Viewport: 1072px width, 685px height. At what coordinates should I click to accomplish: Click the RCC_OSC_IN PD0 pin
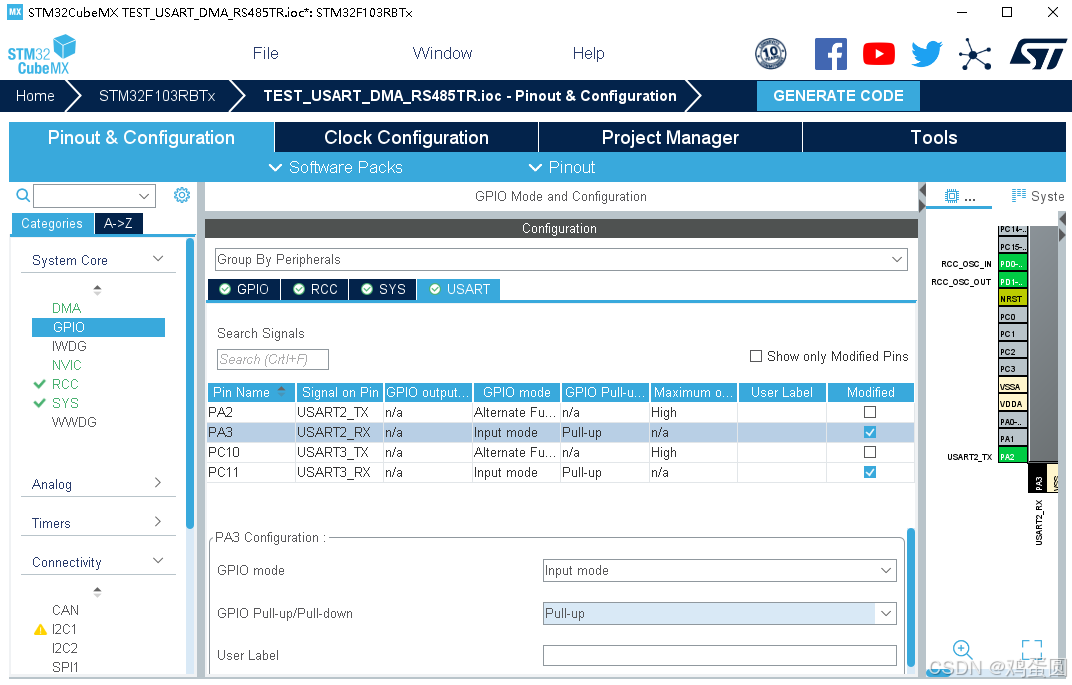click(x=1013, y=264)
